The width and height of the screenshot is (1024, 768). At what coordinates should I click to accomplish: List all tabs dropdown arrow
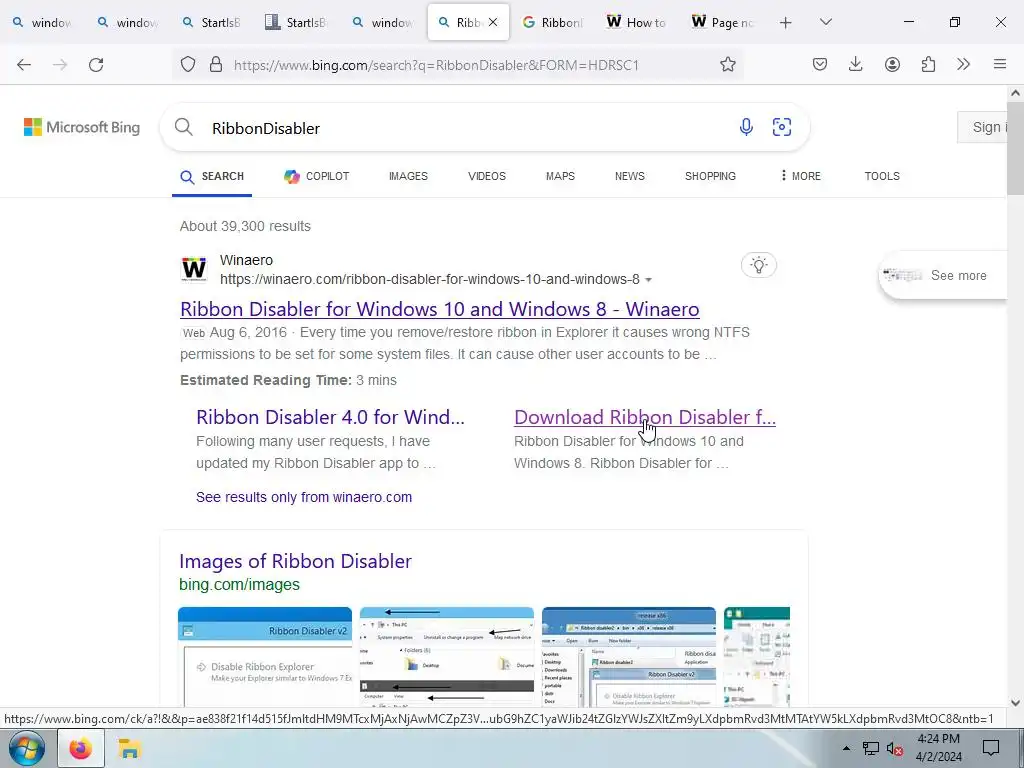tap(825, 22)
